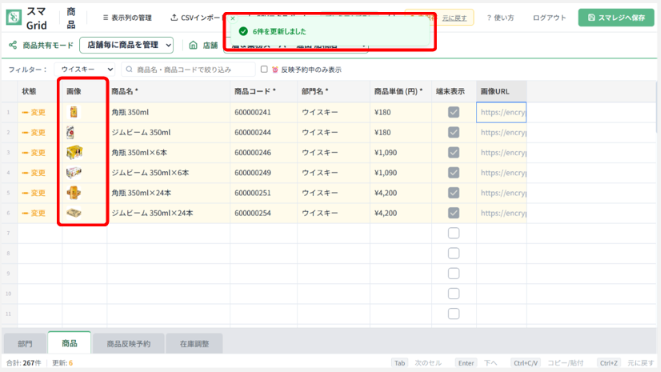The height and width of the screenshot is (372, 661).
Task: Open thumbnail image of ジムビーム 350ml
Action: click(70, 132)
